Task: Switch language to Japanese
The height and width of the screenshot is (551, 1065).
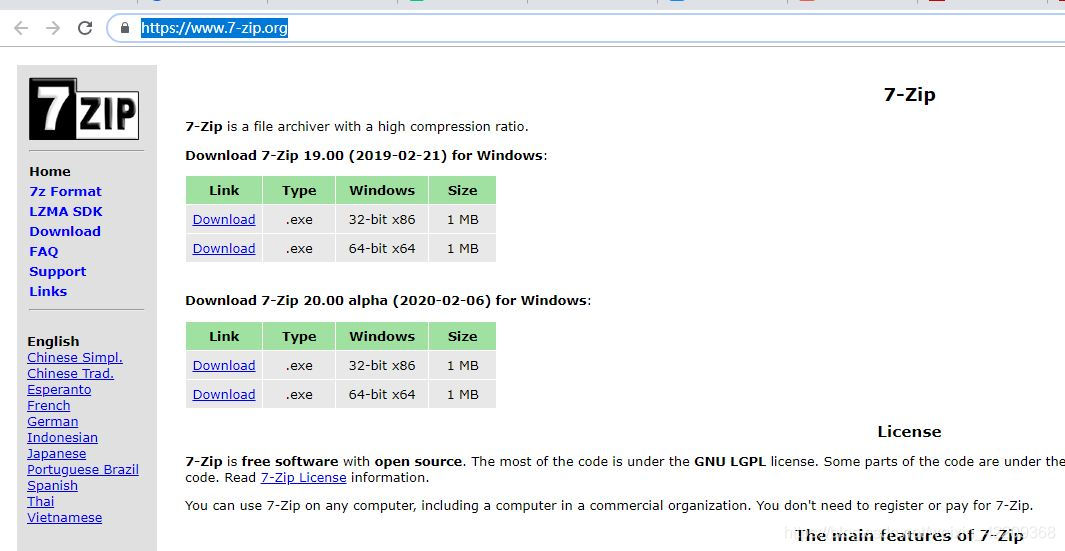Action: (x=56, y=453)
